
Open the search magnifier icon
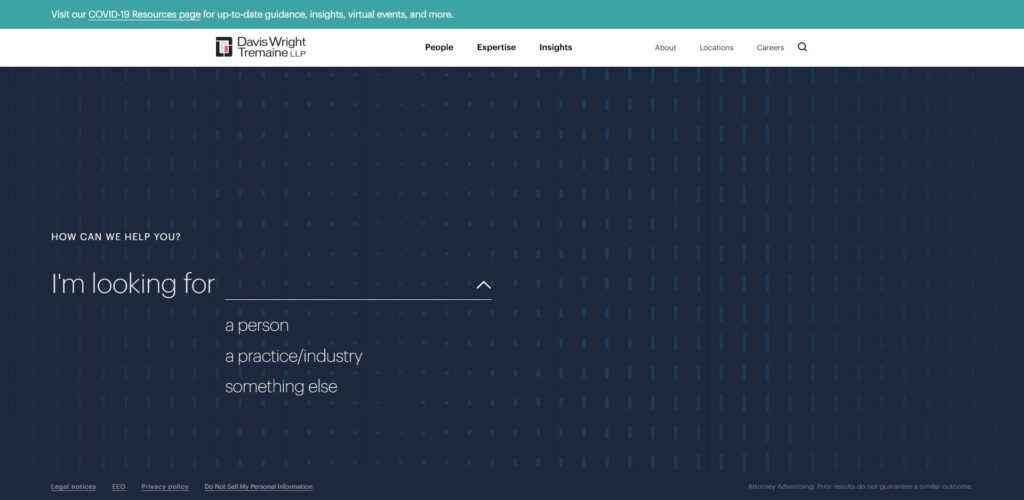[x=802, y=47]
